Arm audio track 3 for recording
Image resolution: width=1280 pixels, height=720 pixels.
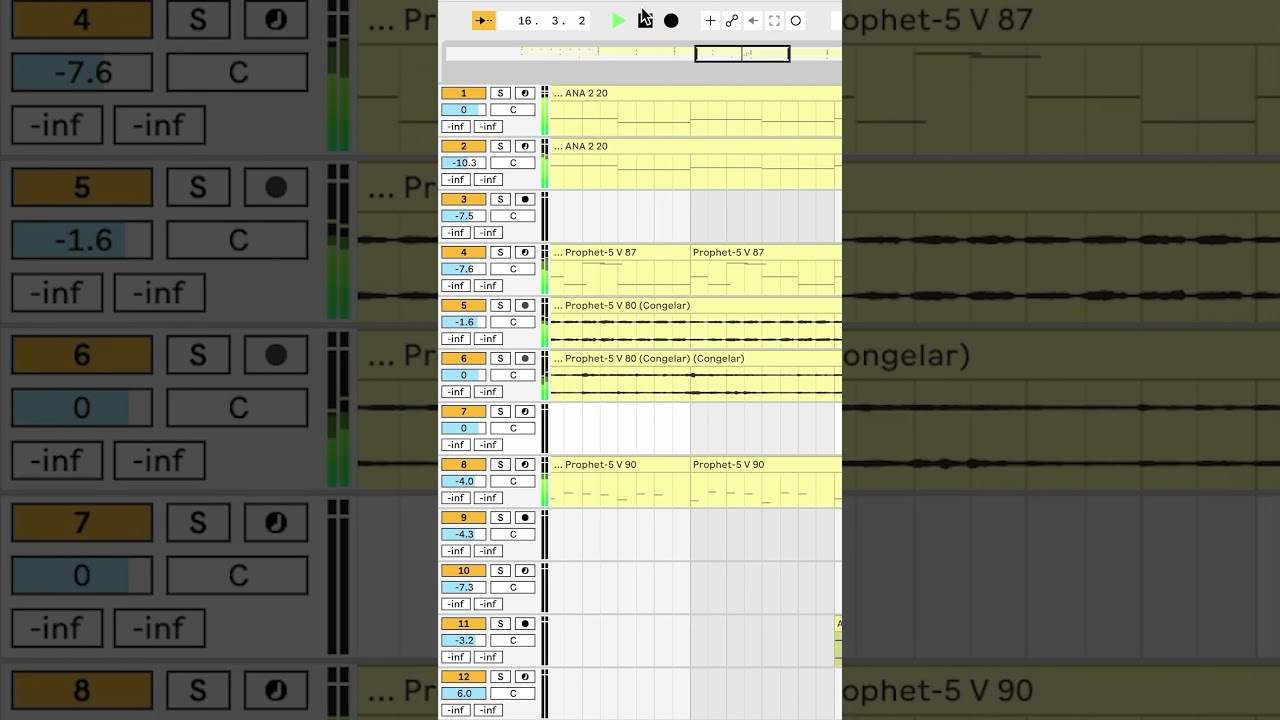pyautogui.click(x=525, y=199)
